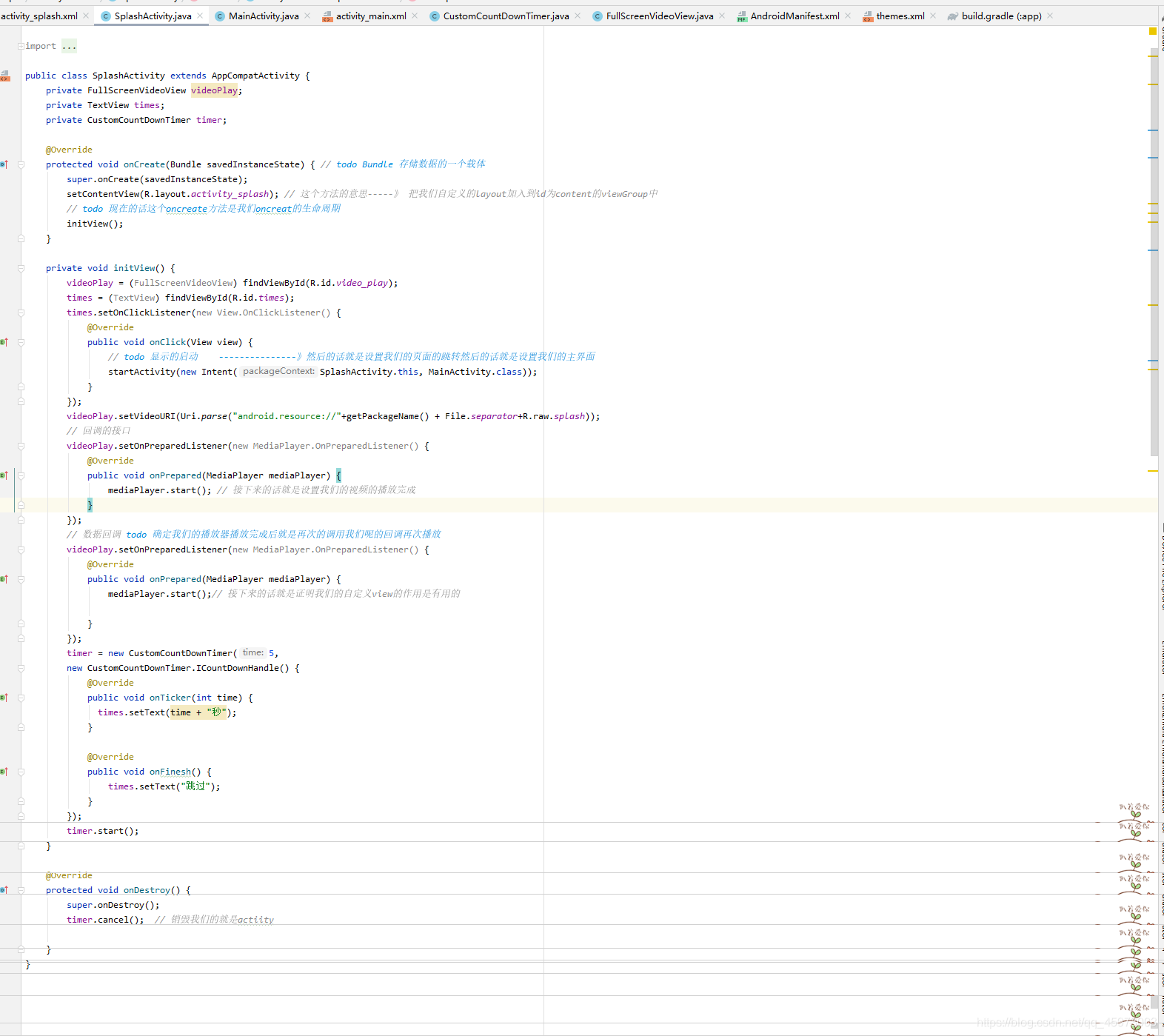The width and height of the screenshot is (1164, 1036).
Task: Click the override gutter icon beside onDestroy
Action: tap(4, 890)
